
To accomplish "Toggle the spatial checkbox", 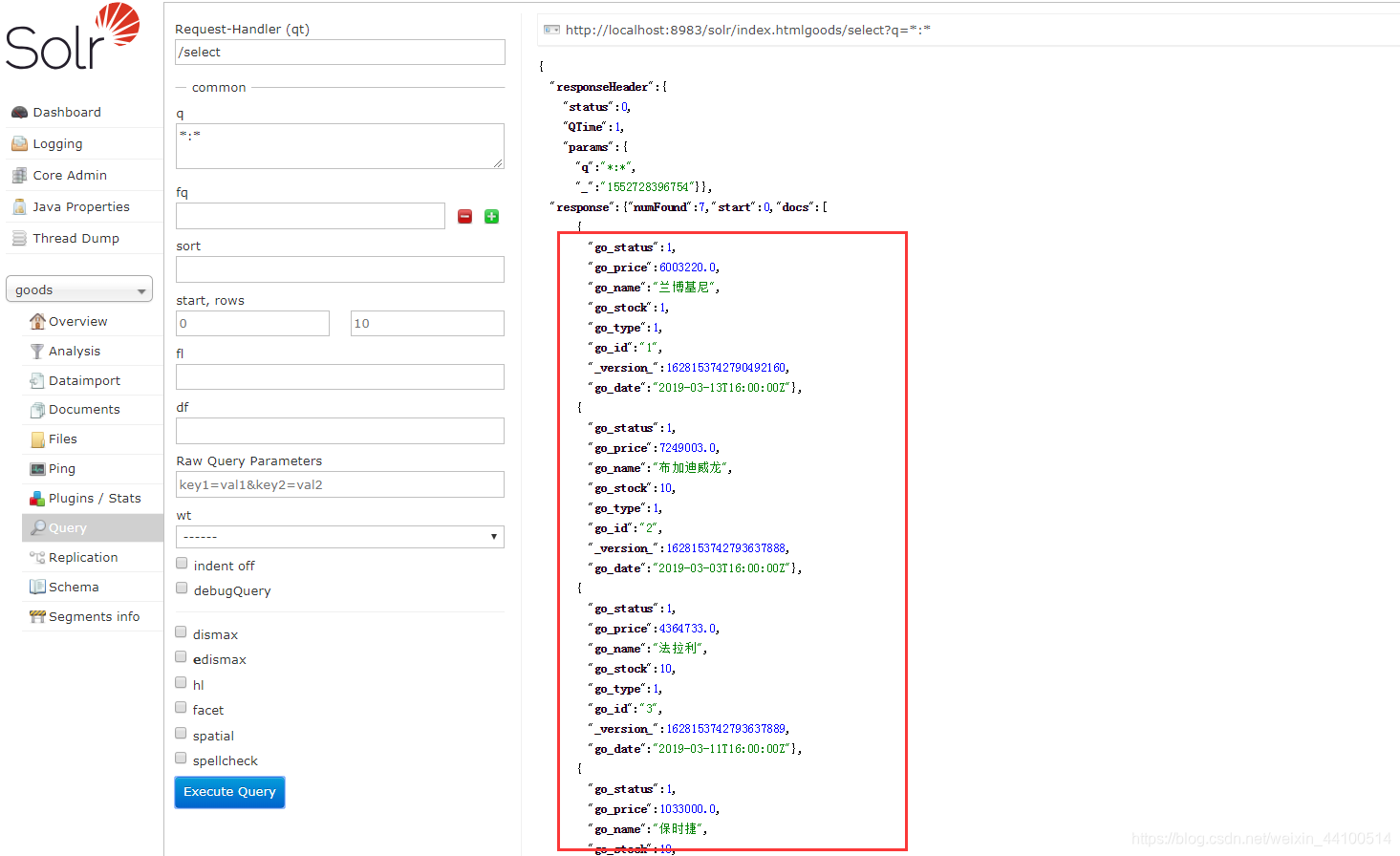I will (181, 734).
